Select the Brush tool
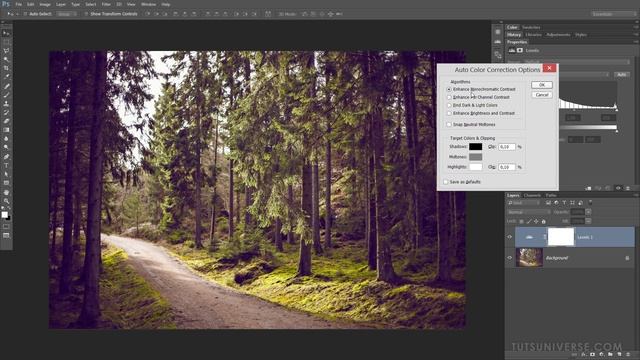640x360 pixels. pos(6,95)
